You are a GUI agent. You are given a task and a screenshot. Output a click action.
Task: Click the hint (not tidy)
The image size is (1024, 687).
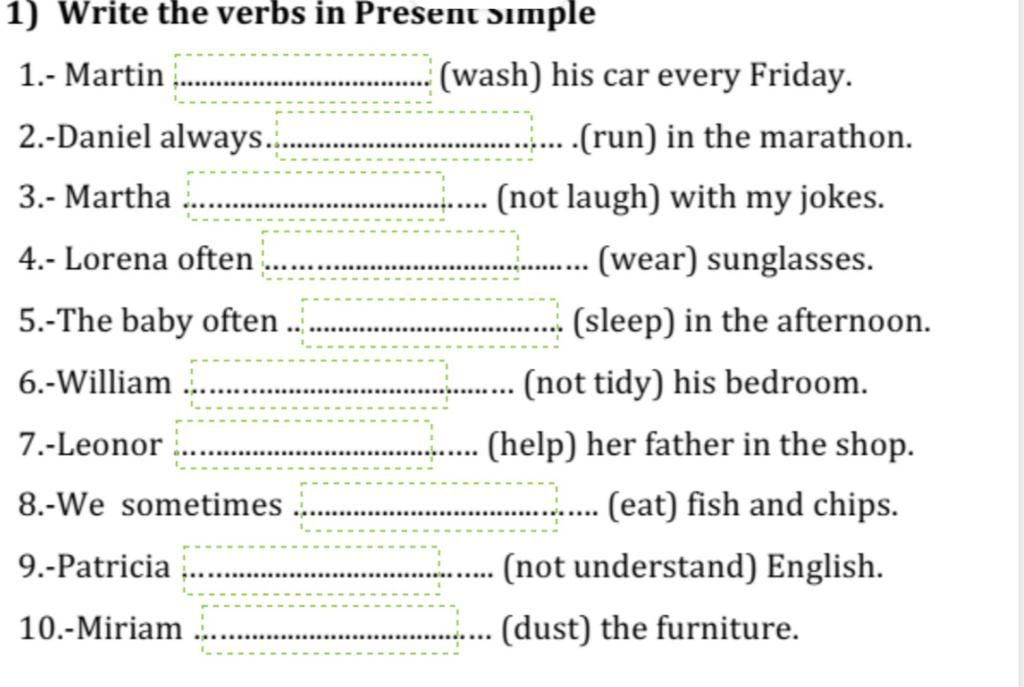tap(594, 383)
